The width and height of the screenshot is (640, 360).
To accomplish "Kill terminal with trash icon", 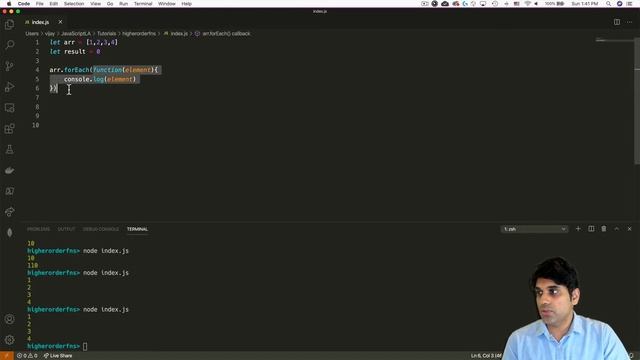I will coord(604,229).
